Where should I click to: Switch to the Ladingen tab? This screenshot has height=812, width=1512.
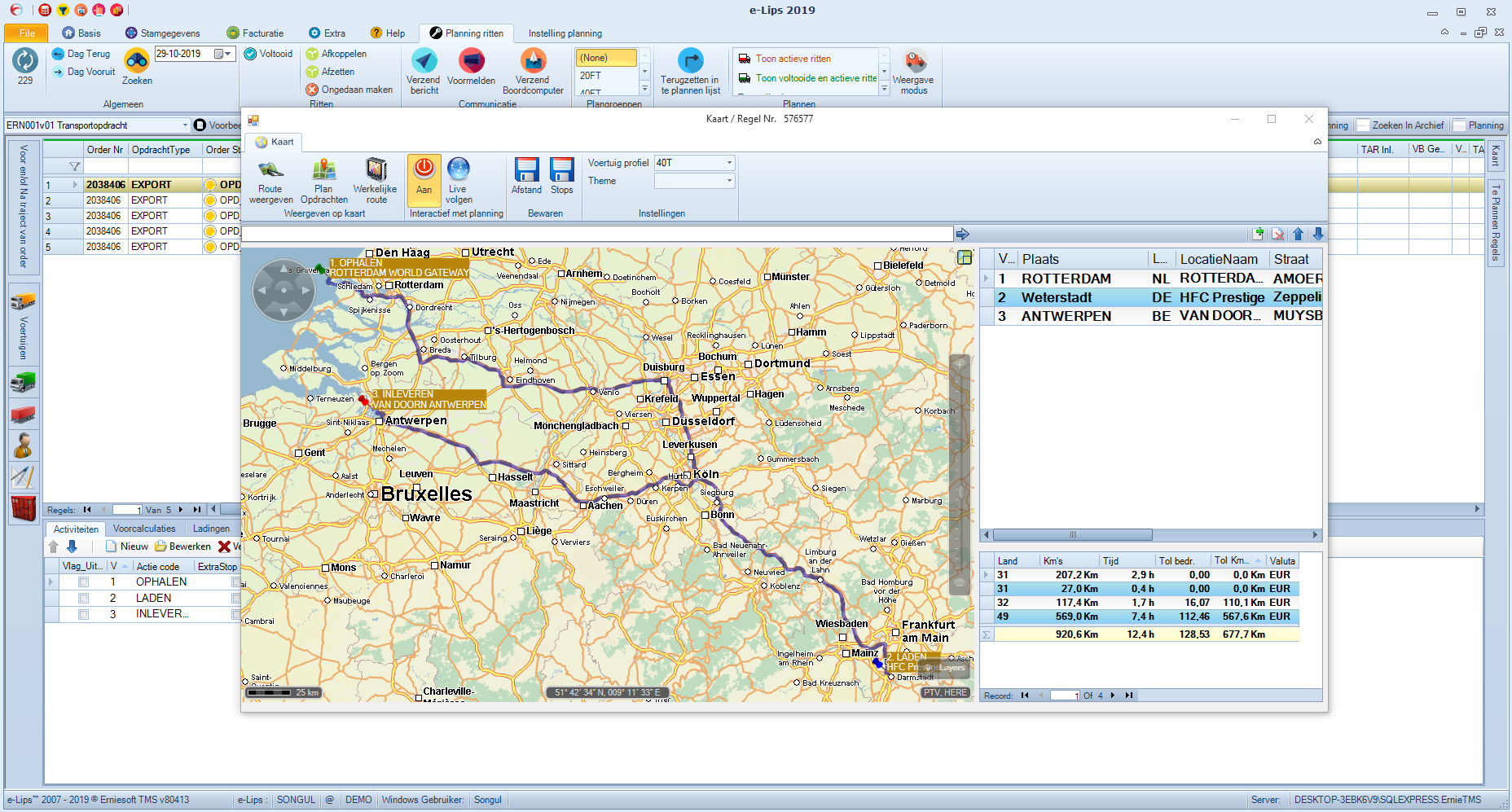coord(211,529)
